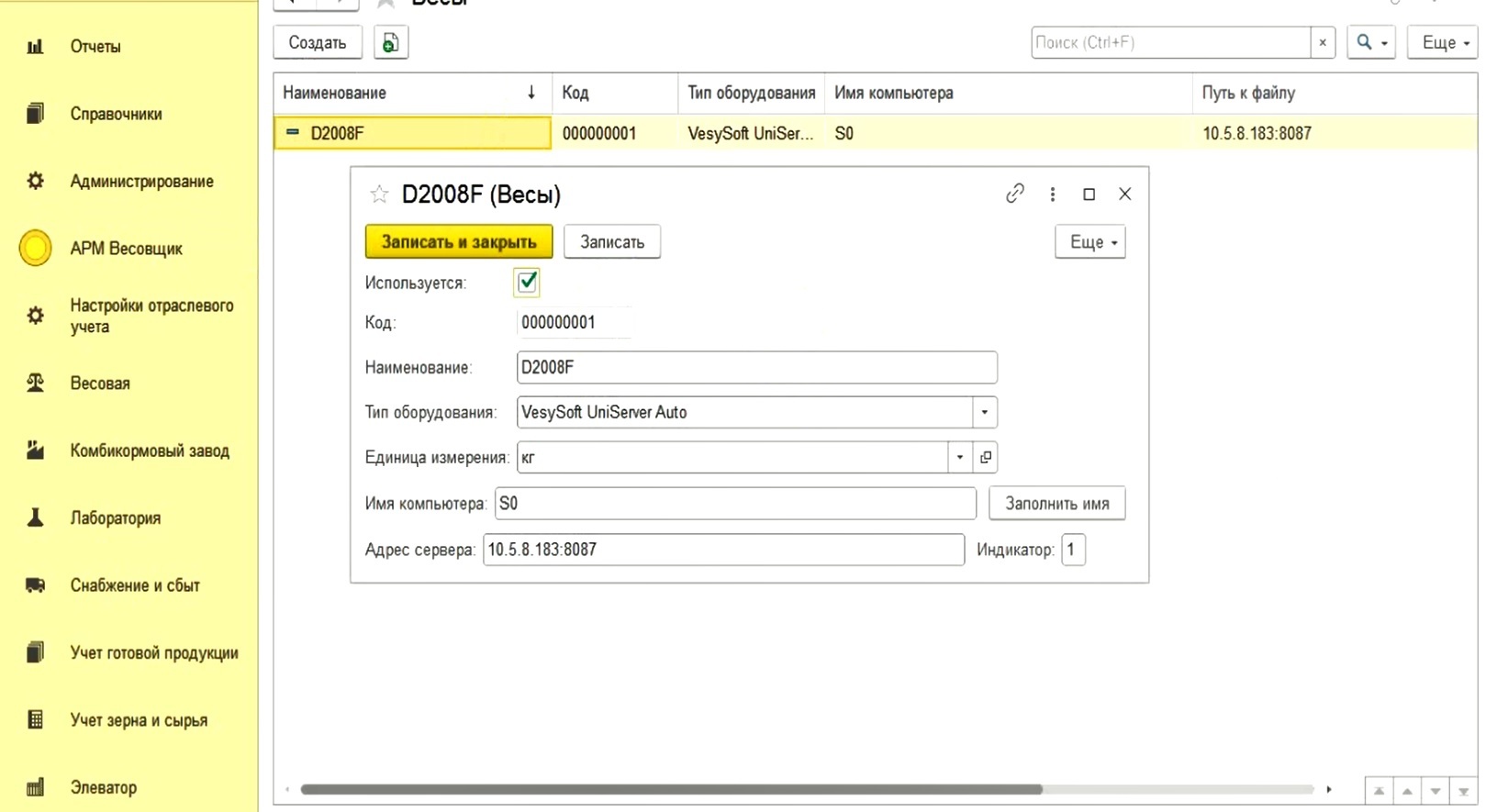The image size is (1486, 812).
Task: Click the horizontal scrollbar of the list
Action: [x=672, y=789]
